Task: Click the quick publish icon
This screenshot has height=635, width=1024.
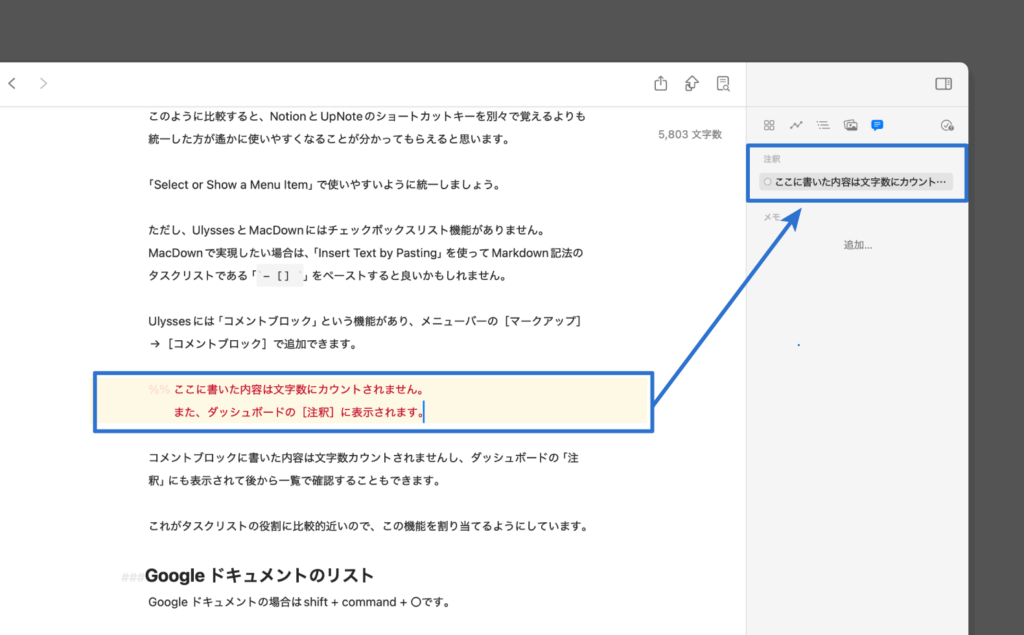Action: [x=691, y=84]
